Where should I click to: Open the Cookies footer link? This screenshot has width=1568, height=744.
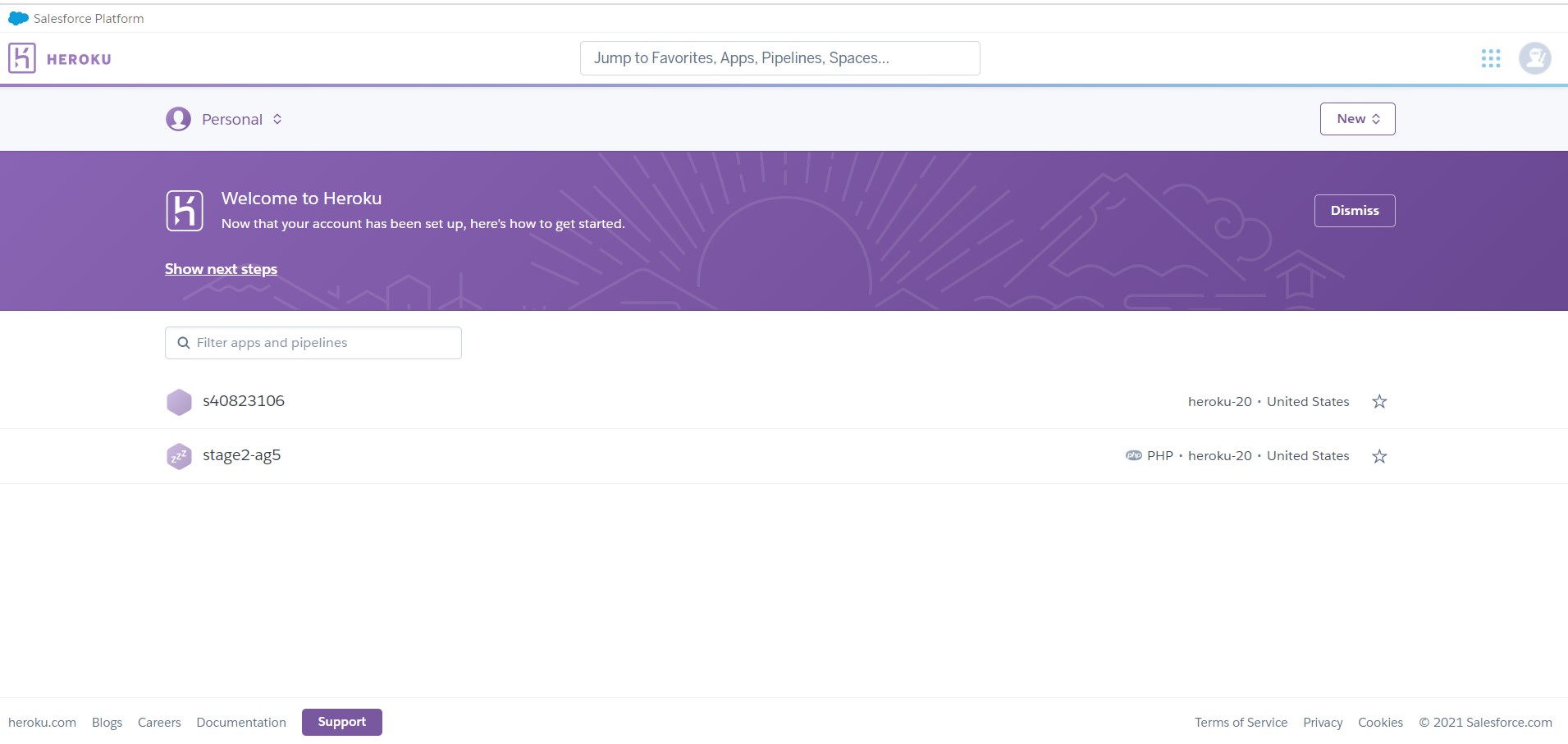click(1380, 723)
